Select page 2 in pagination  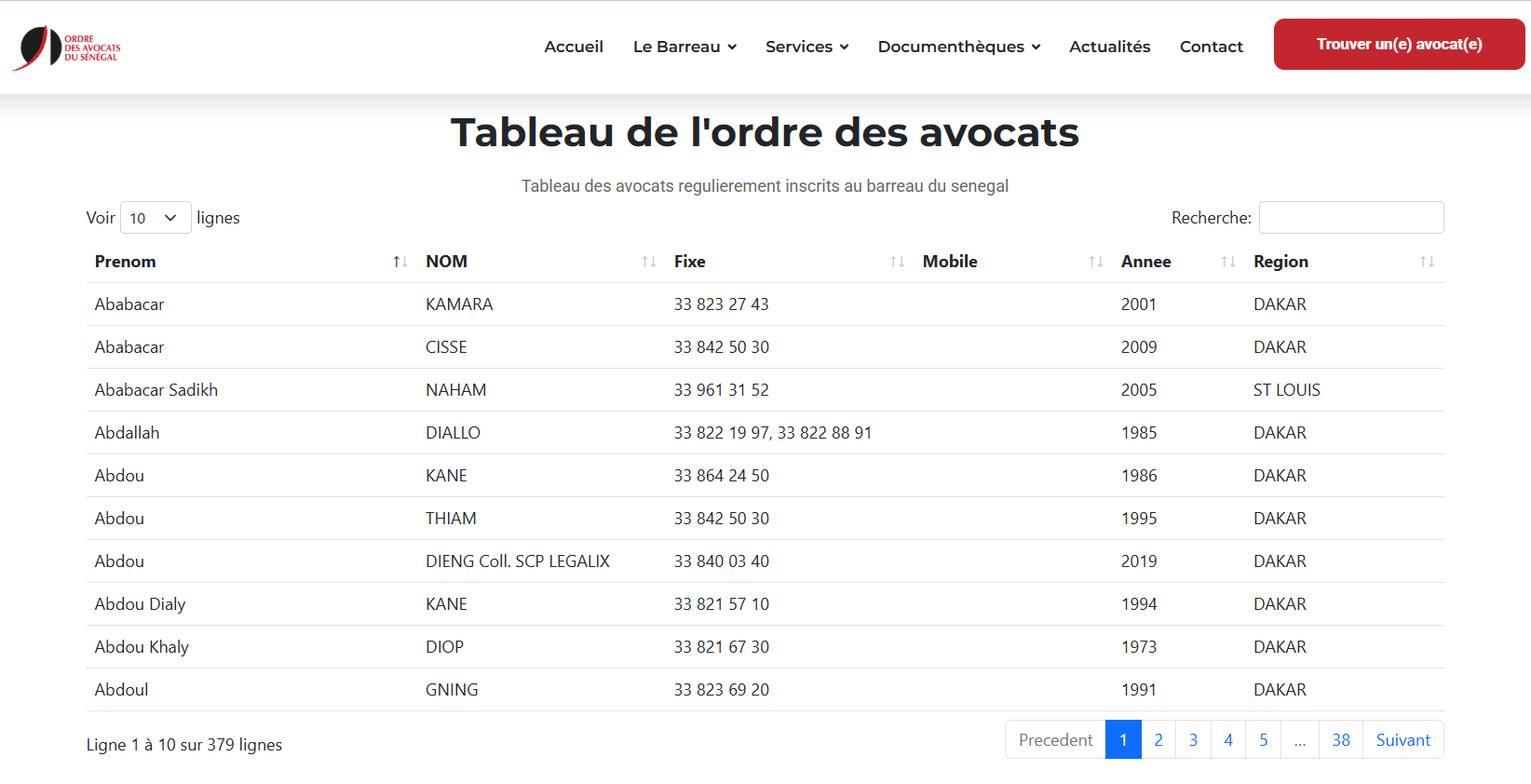(x=1158, y=740)
